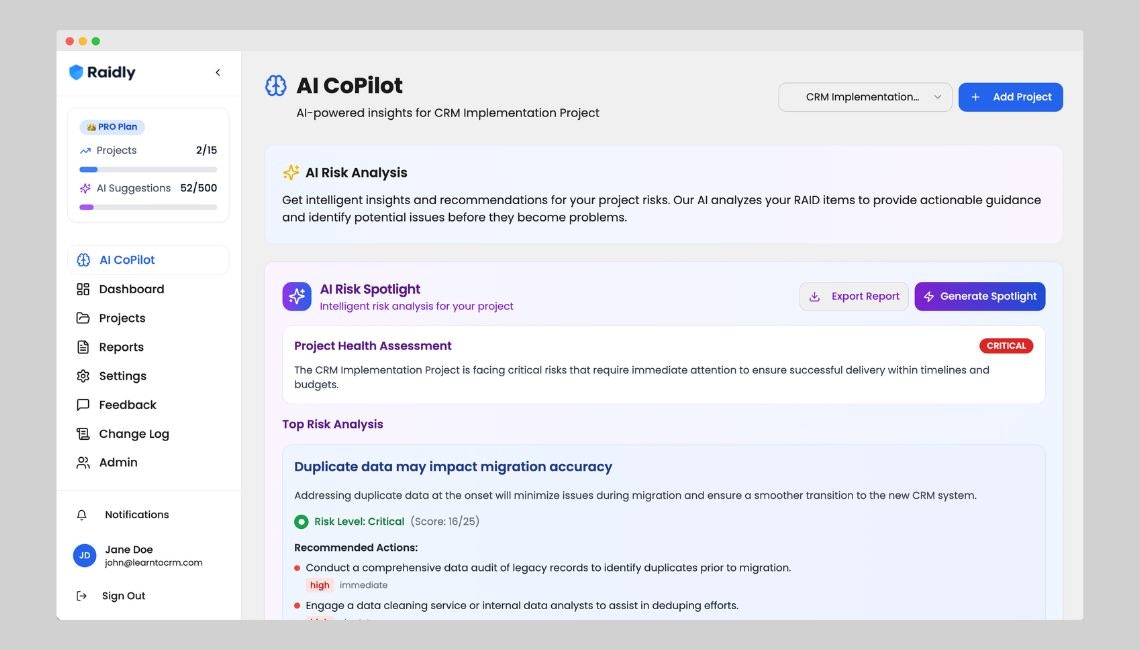This screenshot has width=1140, height=650.
Task: Click the green Risk Level Critical indicator
Action: pos(301,522)
